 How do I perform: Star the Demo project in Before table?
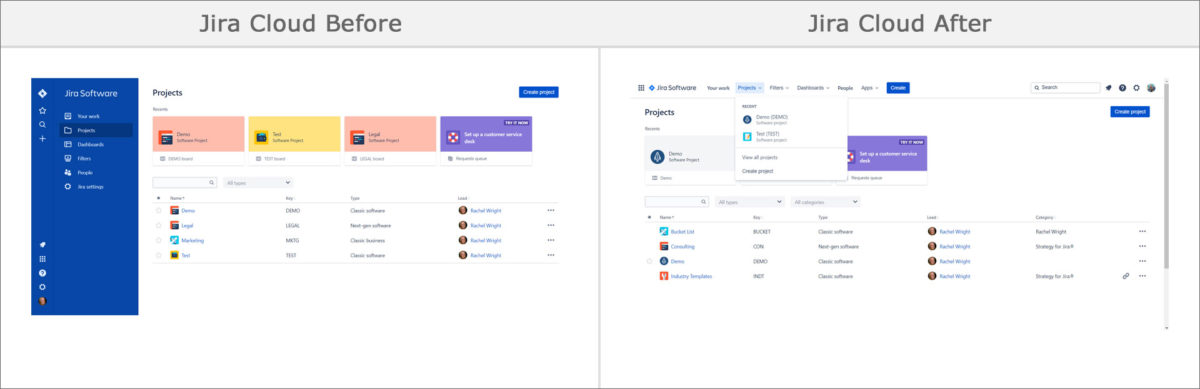click(x=158, y=210)
